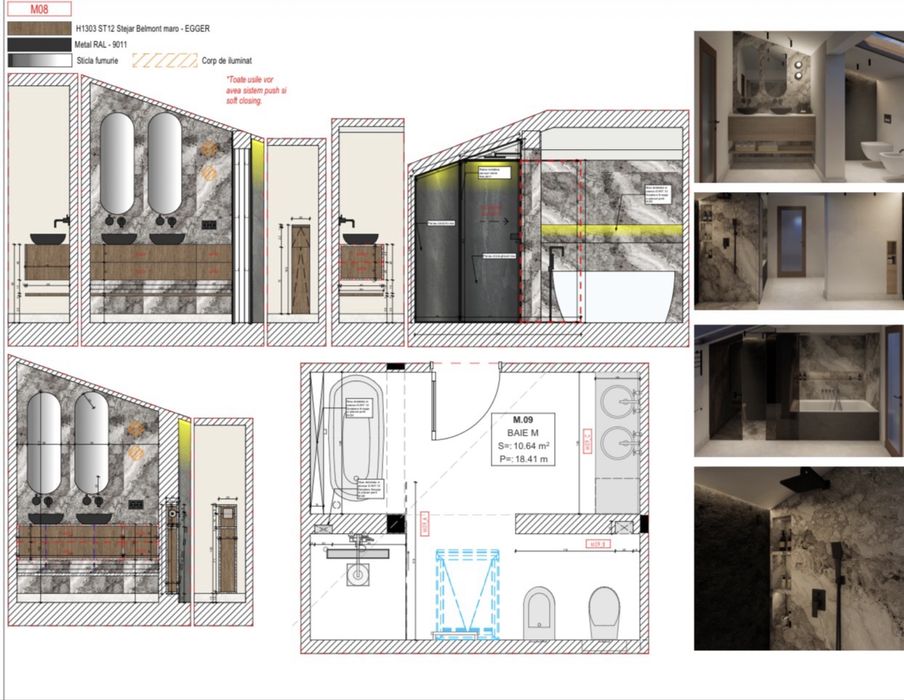Image resolution: width=904 pixels, height=700 pixels.
Task: Click the red M08 sheet label box
Action: coord(39,9)
